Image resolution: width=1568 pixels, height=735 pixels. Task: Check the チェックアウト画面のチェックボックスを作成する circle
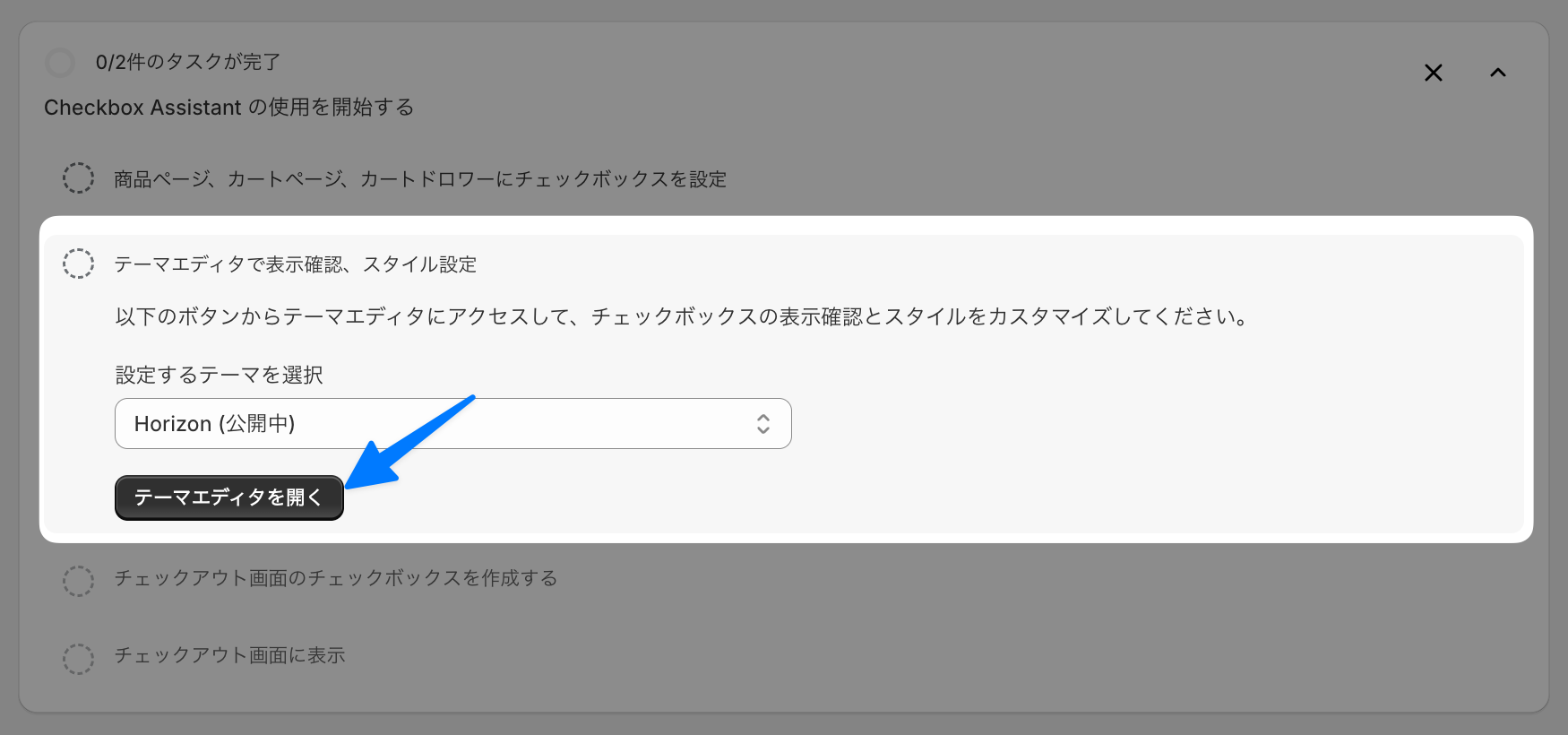click(78, 581)
